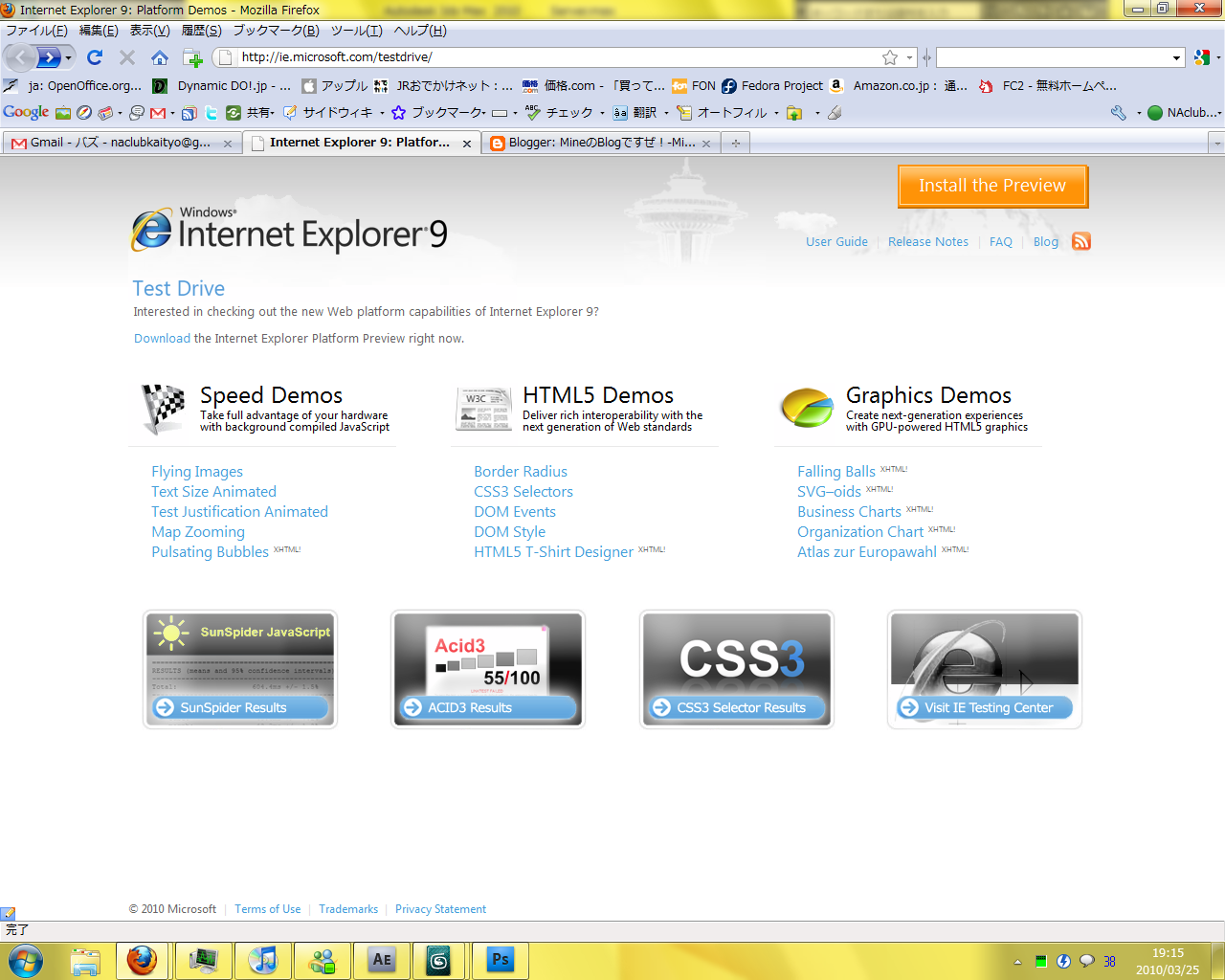Bookmark this page with the star icon
Viewport: 1225px width, 980px height.
point(890,57)
